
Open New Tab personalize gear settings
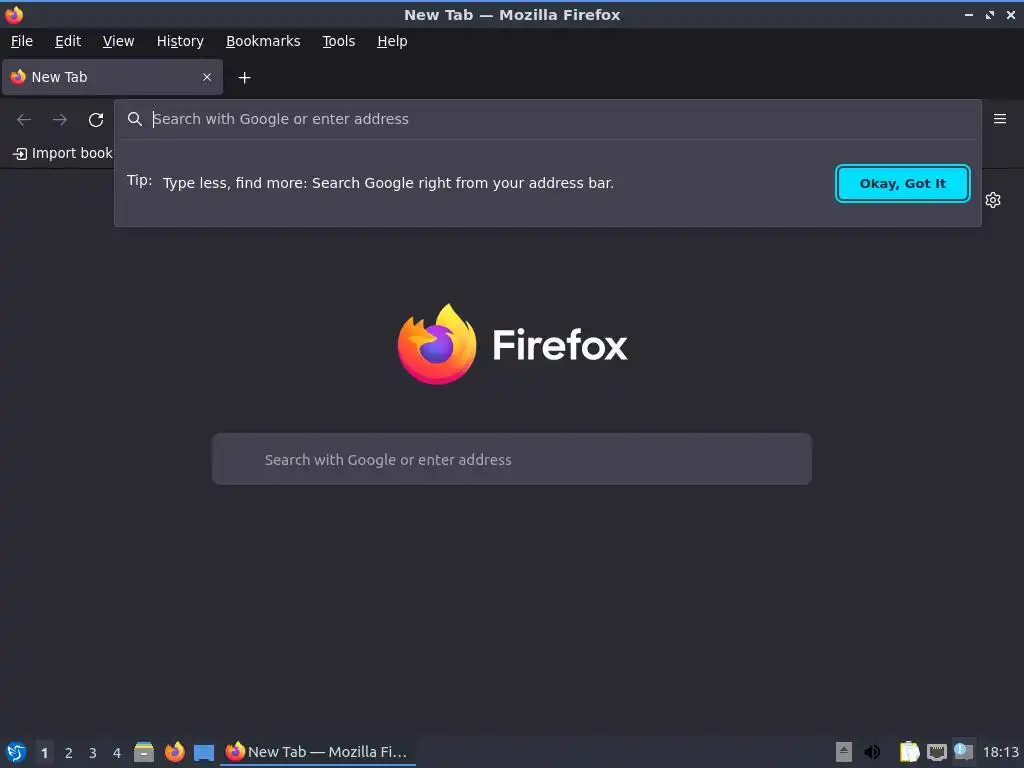pos(993,200)
